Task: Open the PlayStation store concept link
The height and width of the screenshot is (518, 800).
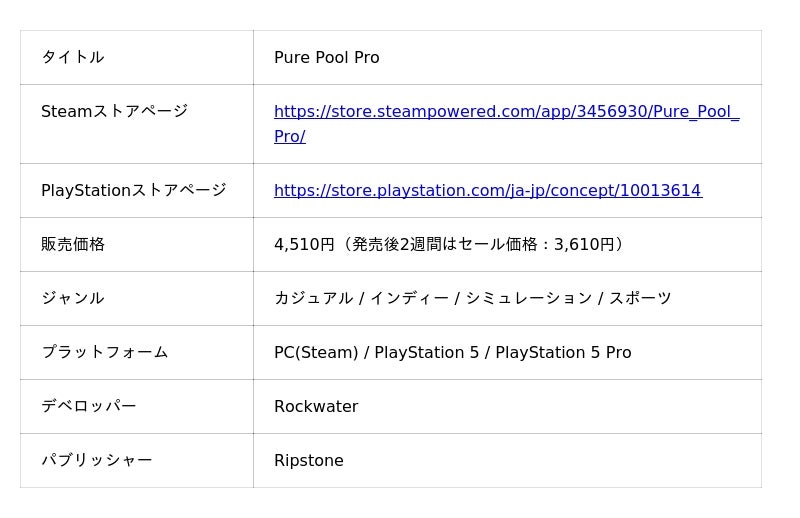Action: pyautogui.click(x=487, y=190)
